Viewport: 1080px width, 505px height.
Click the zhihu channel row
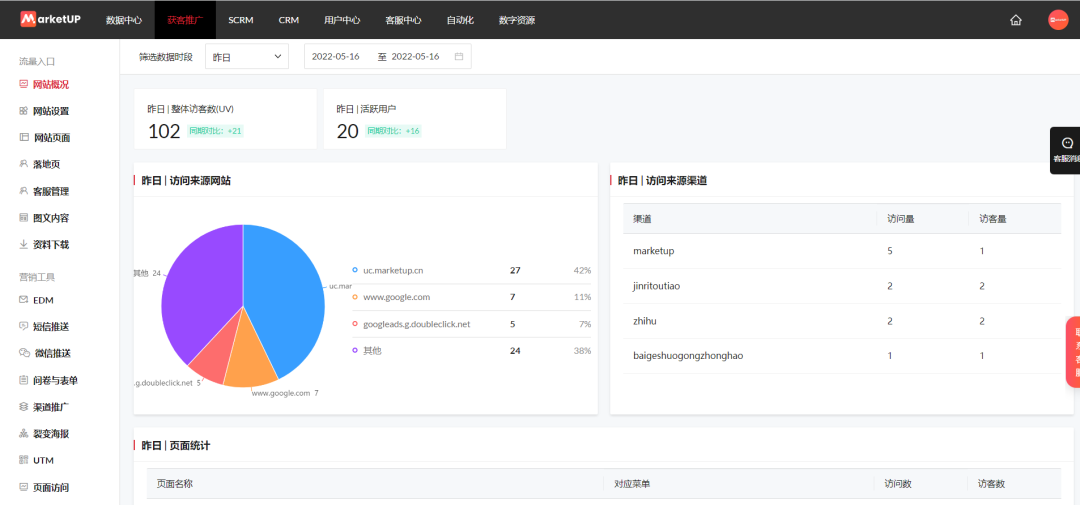842,321
